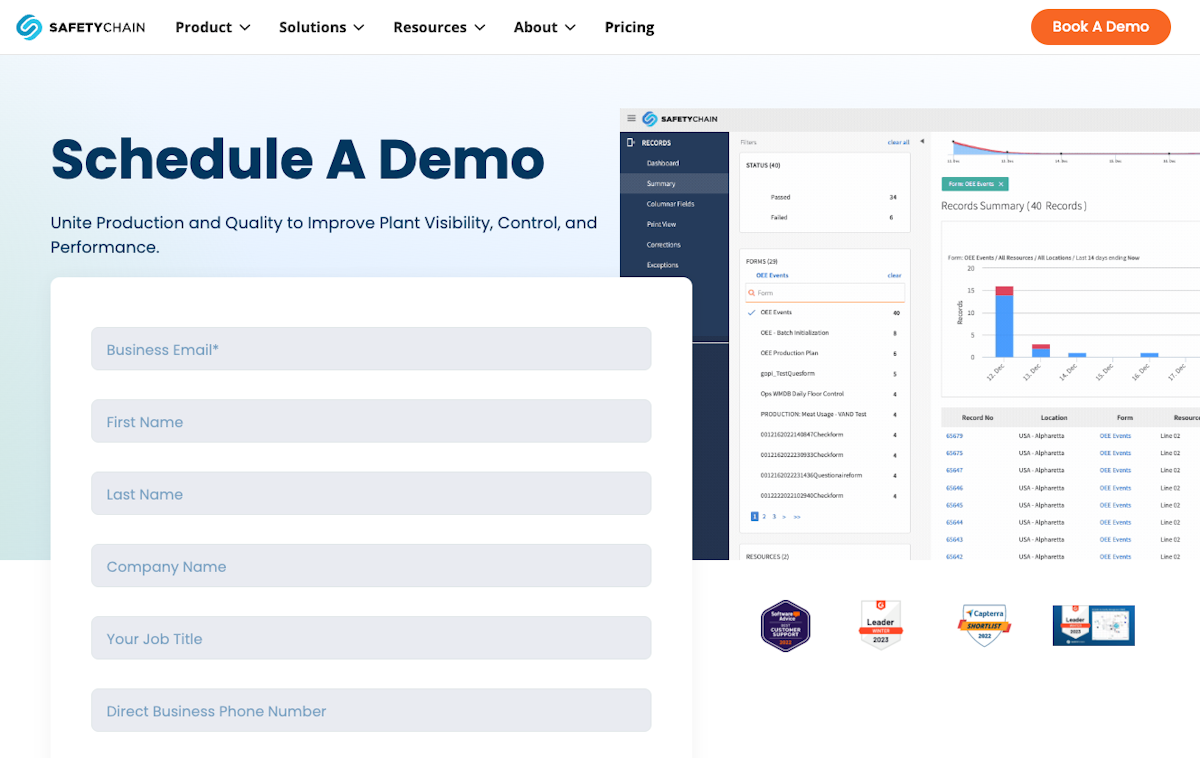
Task: Click the Capterra Shortlist 2022 badge
Action: click(984, 625)
